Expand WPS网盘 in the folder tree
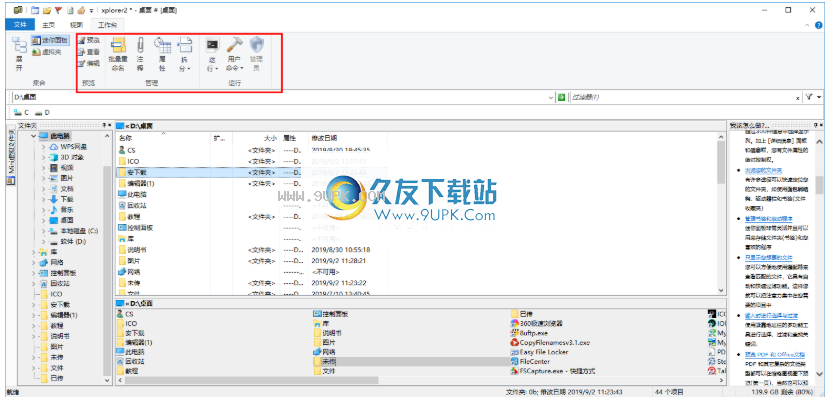The image size is (828, 397). coord(44,147)
